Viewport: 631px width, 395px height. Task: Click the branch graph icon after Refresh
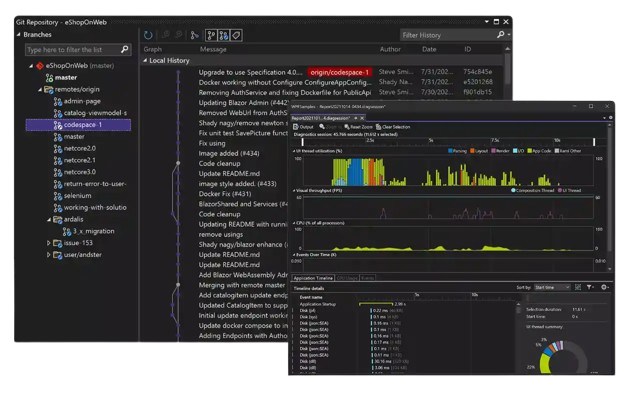point(195,35)
